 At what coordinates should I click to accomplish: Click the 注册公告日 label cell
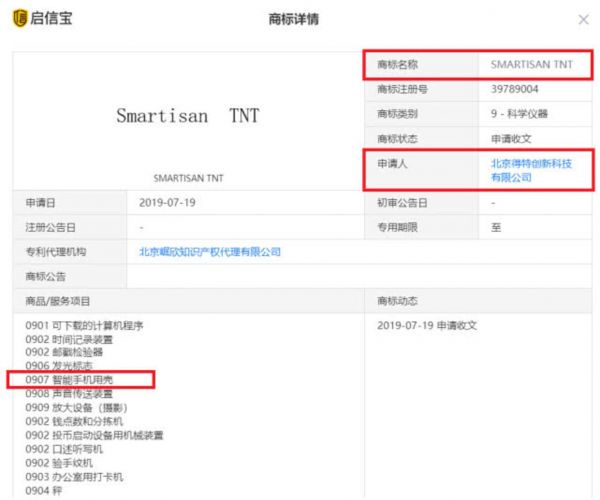coord(70,227)
